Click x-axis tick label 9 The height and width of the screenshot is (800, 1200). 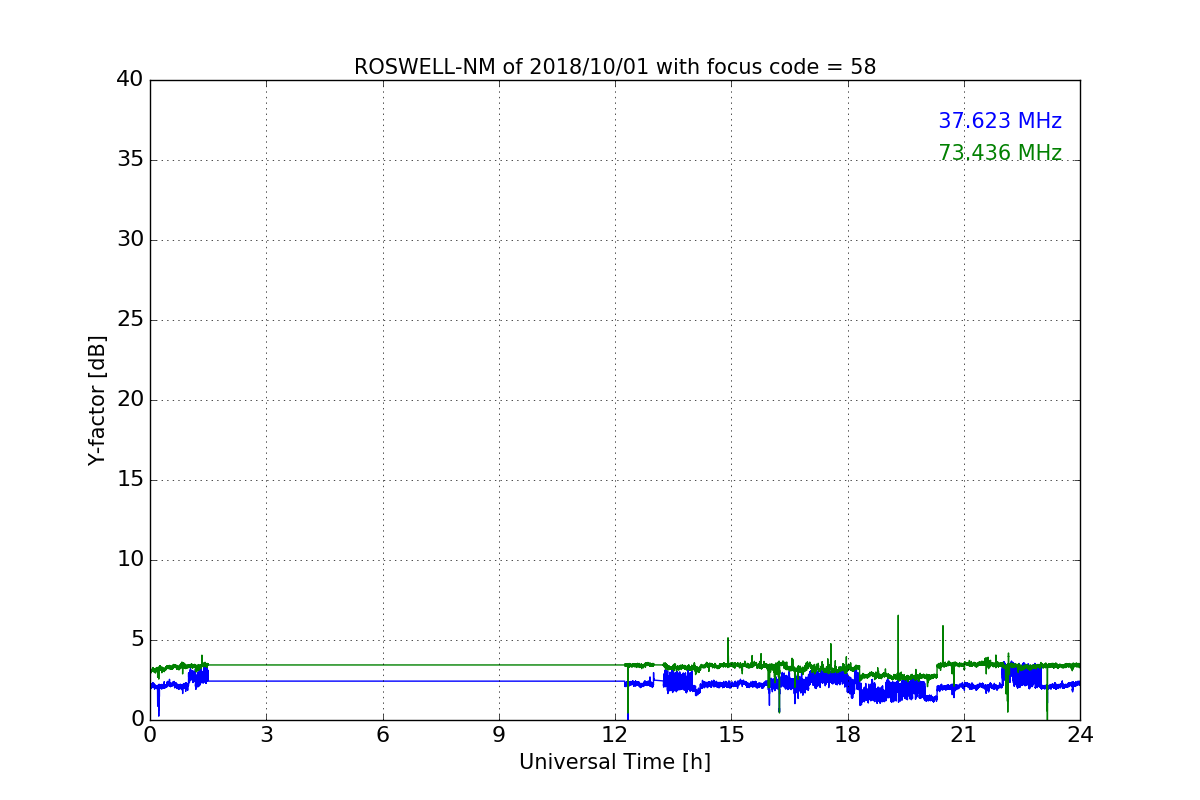499,734
